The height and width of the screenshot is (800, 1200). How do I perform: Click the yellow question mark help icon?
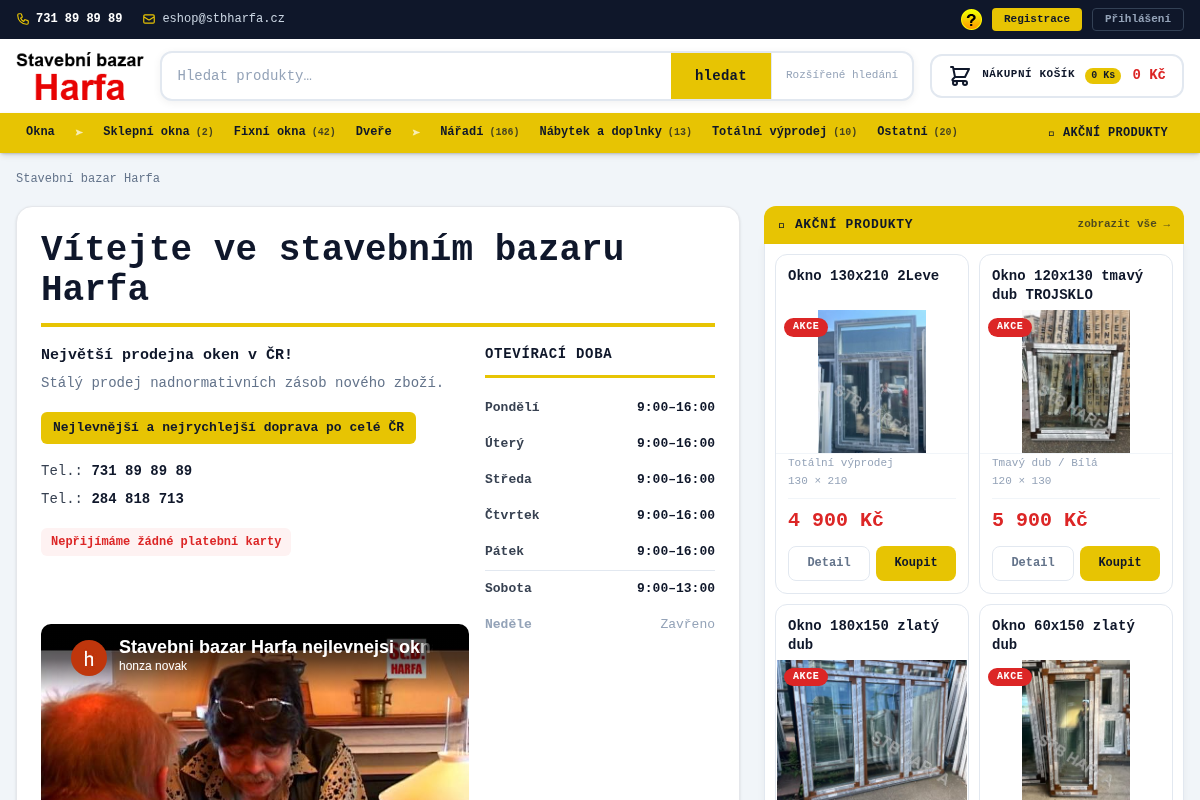pos(971,20)
